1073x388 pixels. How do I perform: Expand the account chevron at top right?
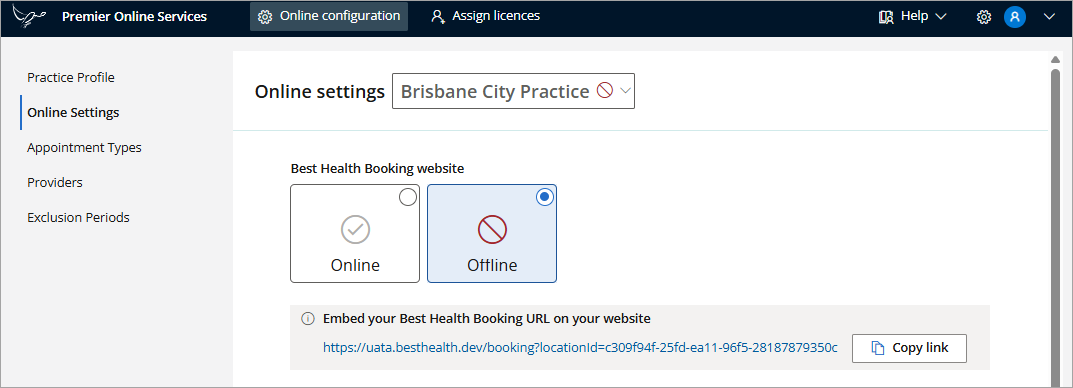click(1050, 16)
